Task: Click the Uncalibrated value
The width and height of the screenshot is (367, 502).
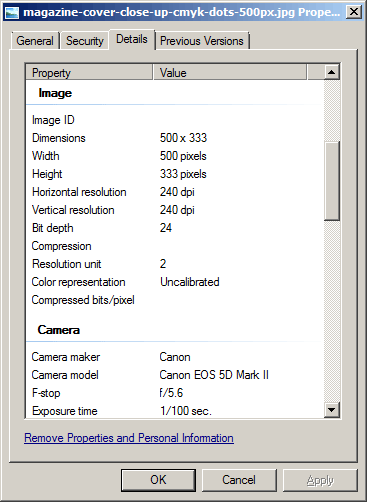Action: [190, 282]
